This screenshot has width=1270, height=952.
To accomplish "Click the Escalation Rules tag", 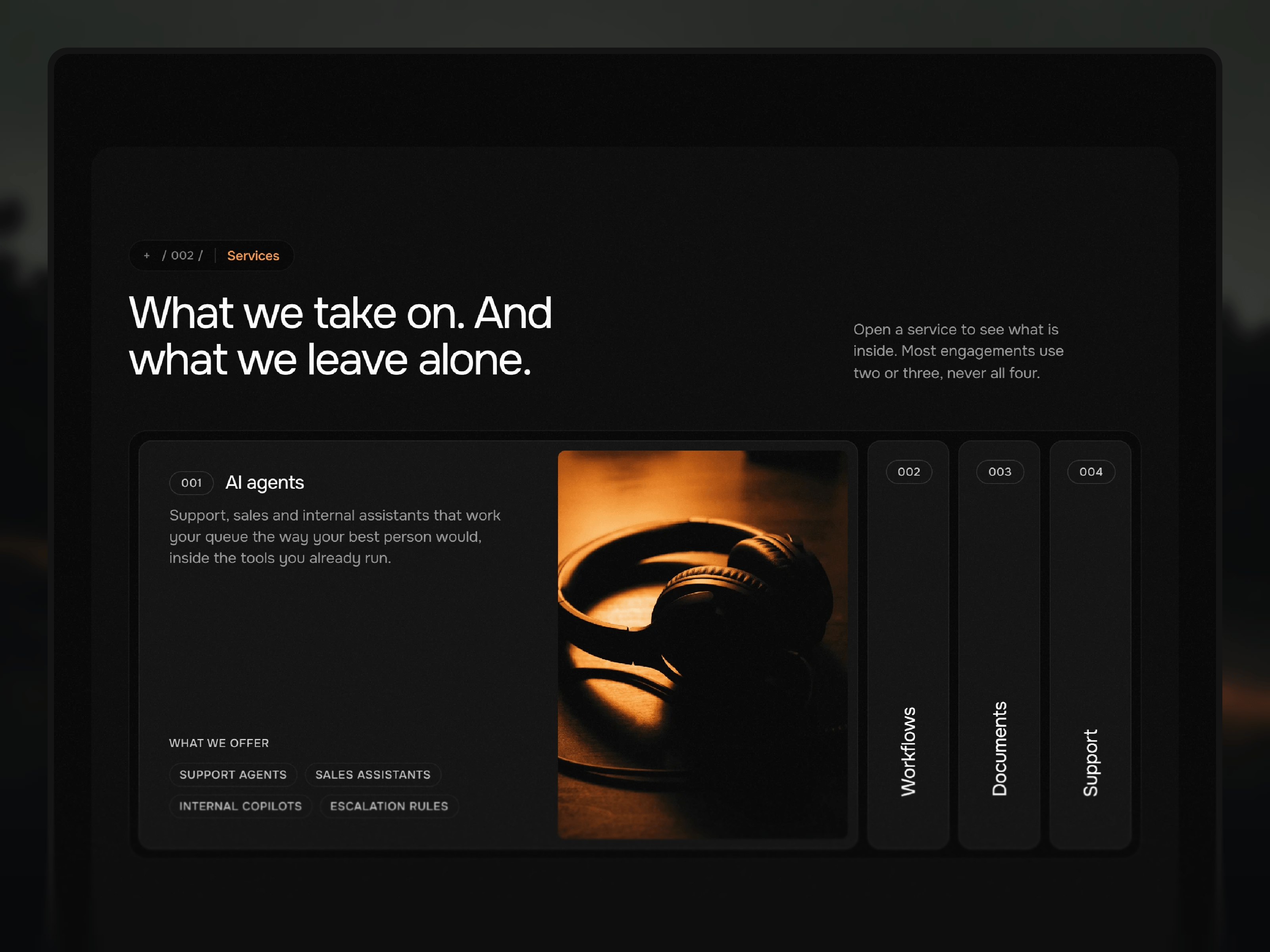I will pos(389,806).
